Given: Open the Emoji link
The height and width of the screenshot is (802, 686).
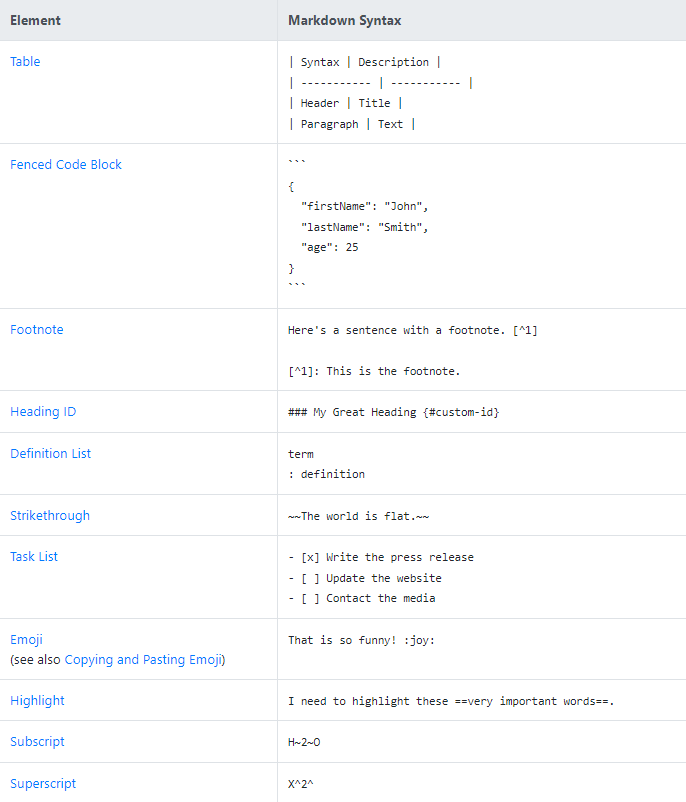Looking at the screenshot, I should [x=26, y=640].
